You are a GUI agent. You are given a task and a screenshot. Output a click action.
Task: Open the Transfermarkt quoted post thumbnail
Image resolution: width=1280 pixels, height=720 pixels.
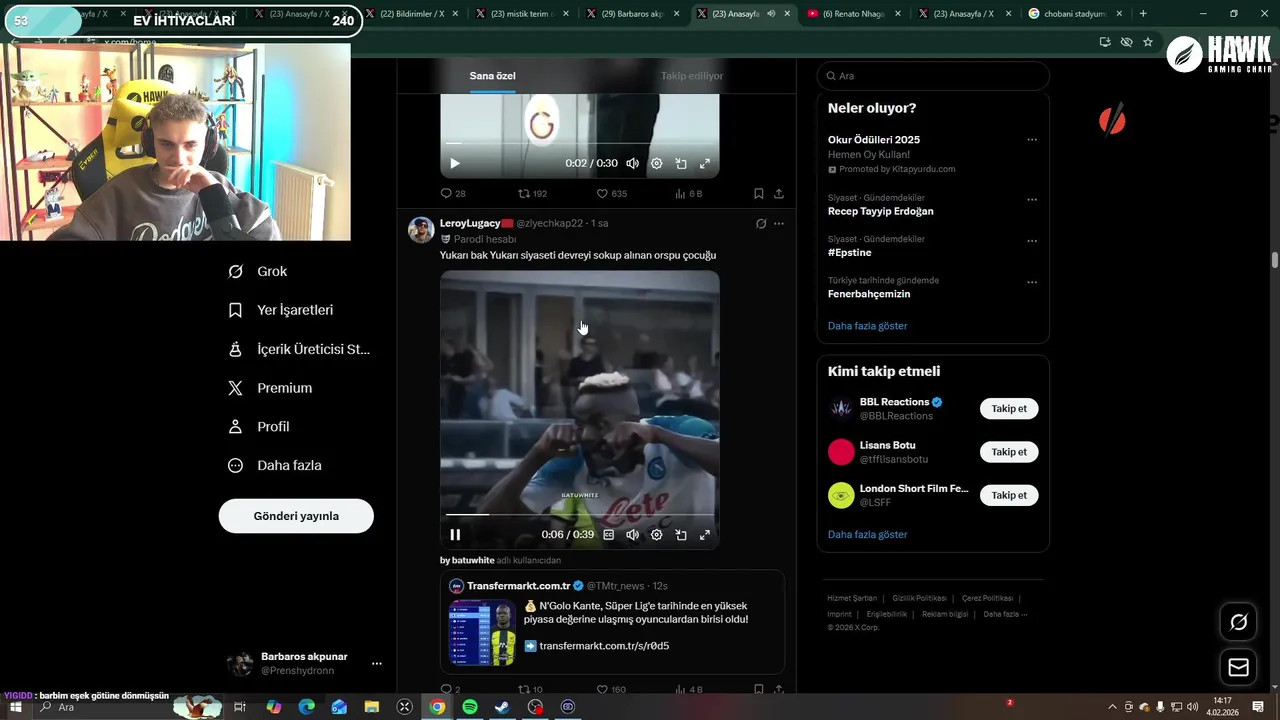pos(482,632)
